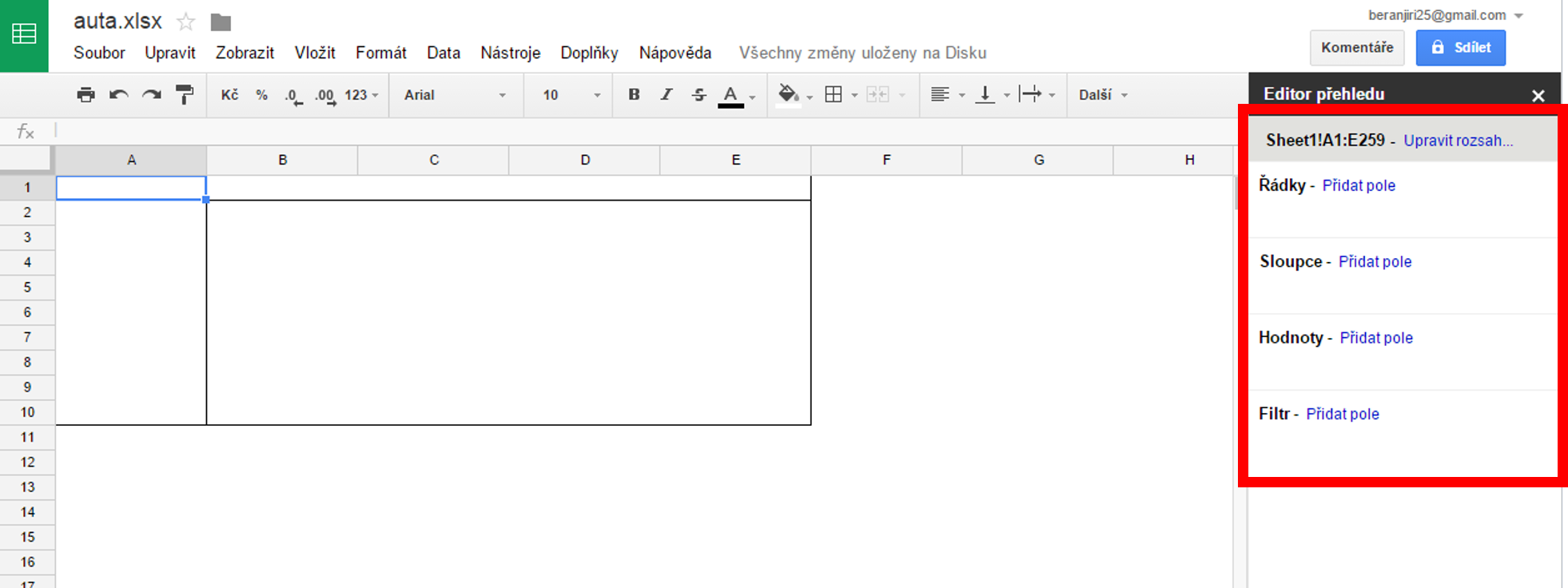Open the Formát menu
Image resolution: width=1568 pixels, height=588 pixels.
(381, 53)
